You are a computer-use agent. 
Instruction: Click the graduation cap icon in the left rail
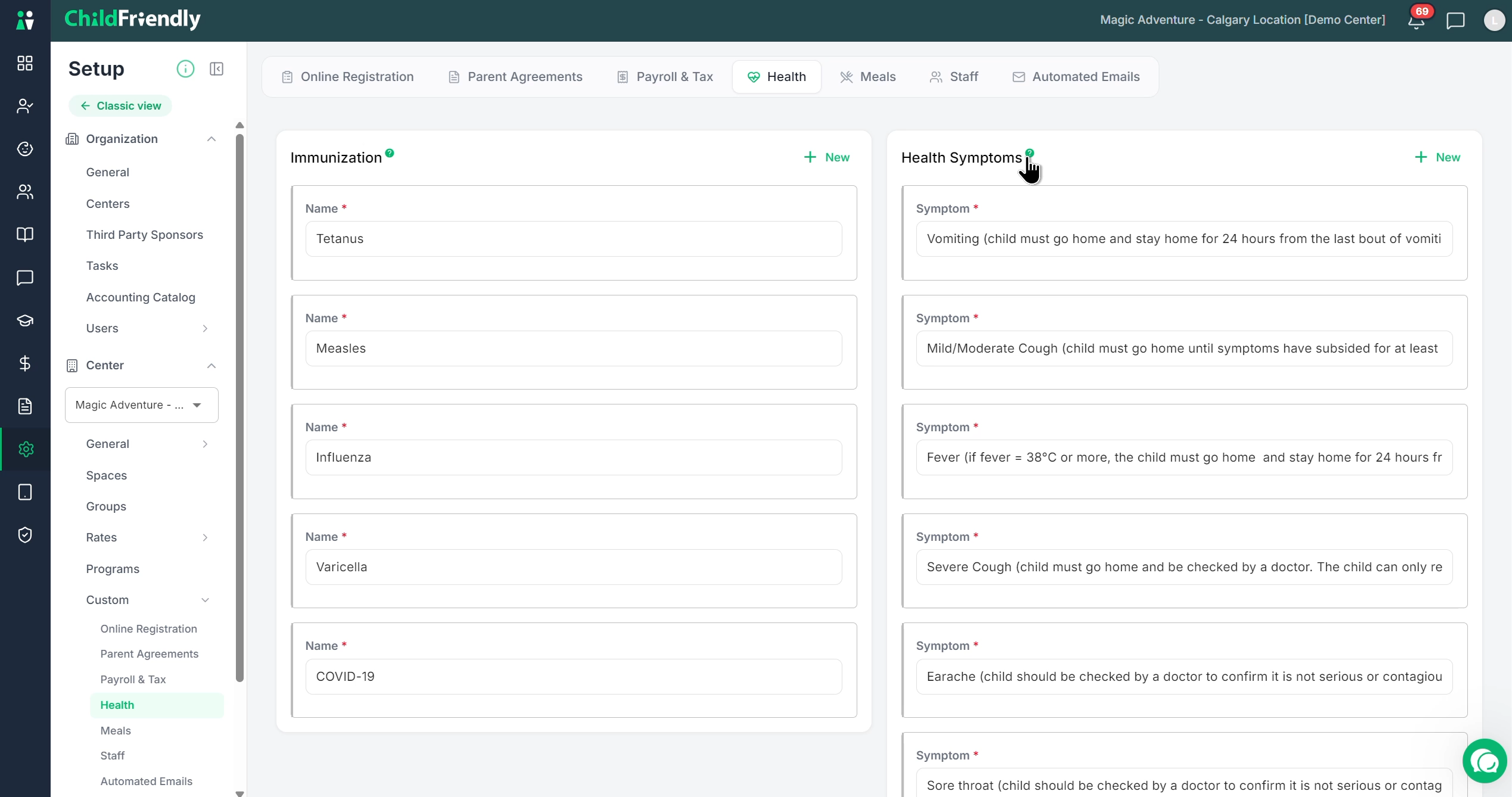[25, 320]
